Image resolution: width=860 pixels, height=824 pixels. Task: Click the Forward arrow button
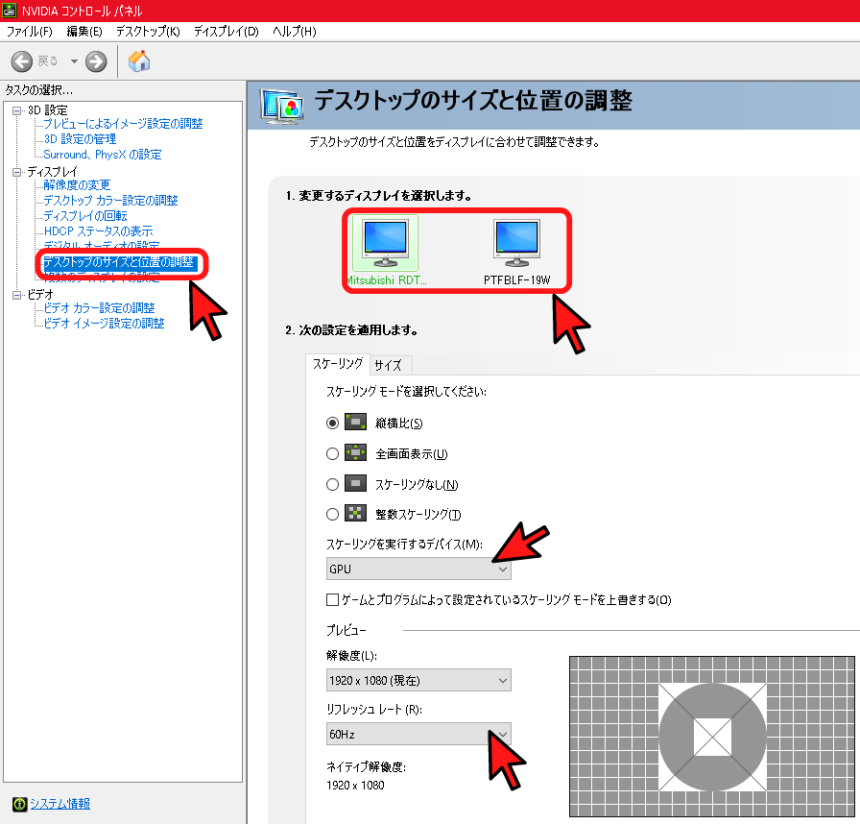(96, 61)
